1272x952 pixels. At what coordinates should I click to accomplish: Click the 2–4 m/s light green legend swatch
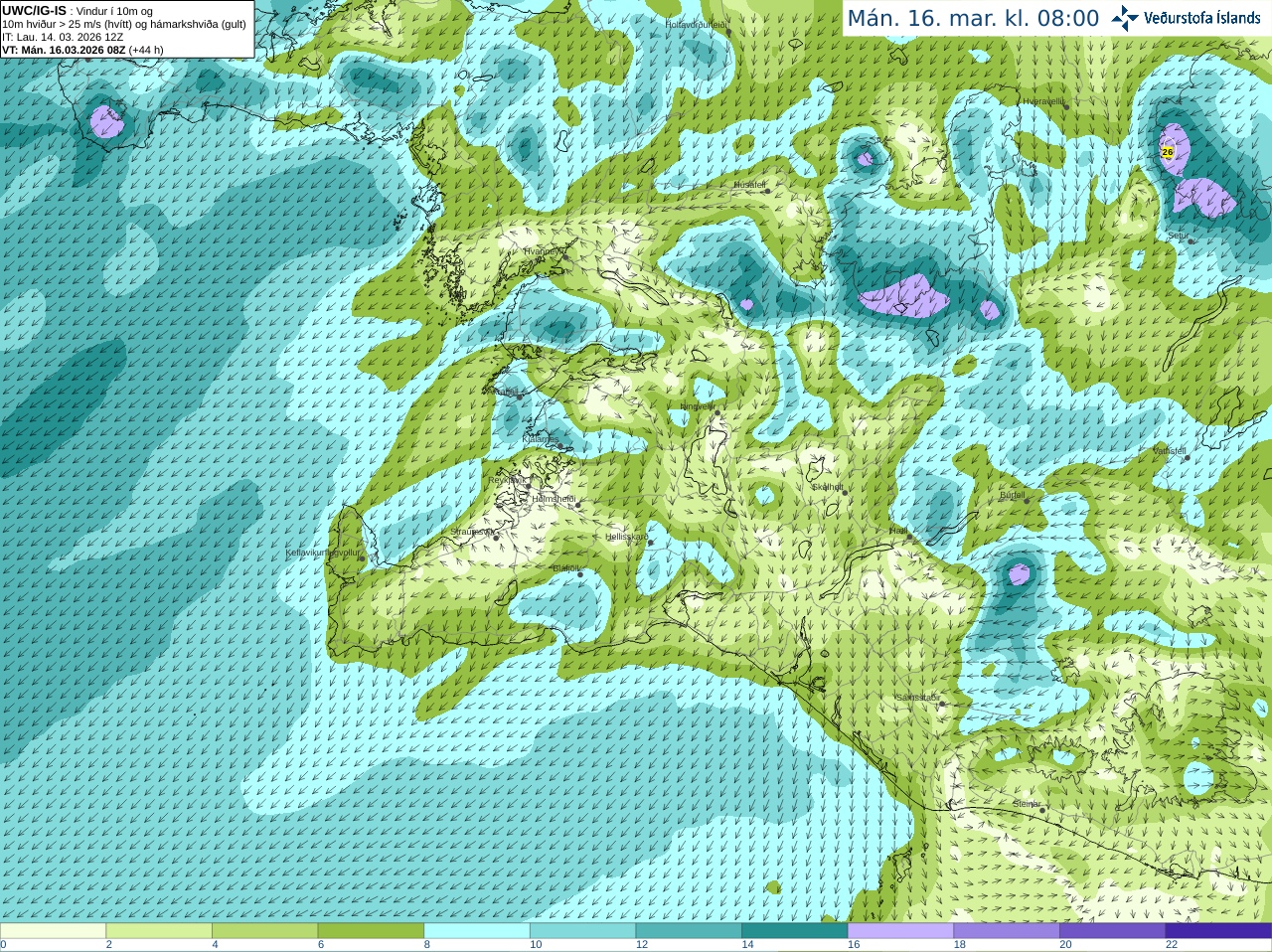pyautogui.click(x=159, y=931)
